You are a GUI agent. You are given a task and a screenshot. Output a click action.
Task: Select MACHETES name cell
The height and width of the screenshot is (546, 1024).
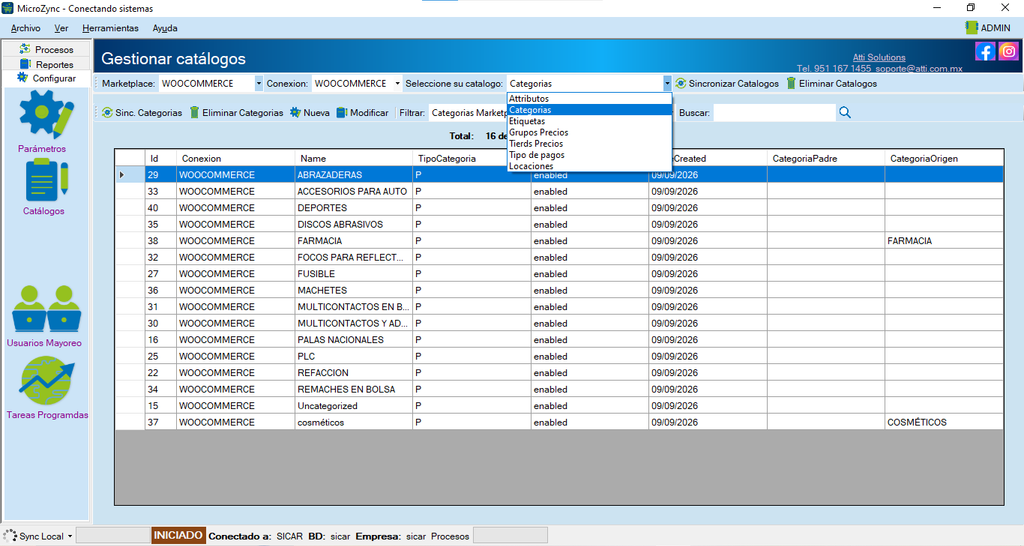(x=353, y=290)
